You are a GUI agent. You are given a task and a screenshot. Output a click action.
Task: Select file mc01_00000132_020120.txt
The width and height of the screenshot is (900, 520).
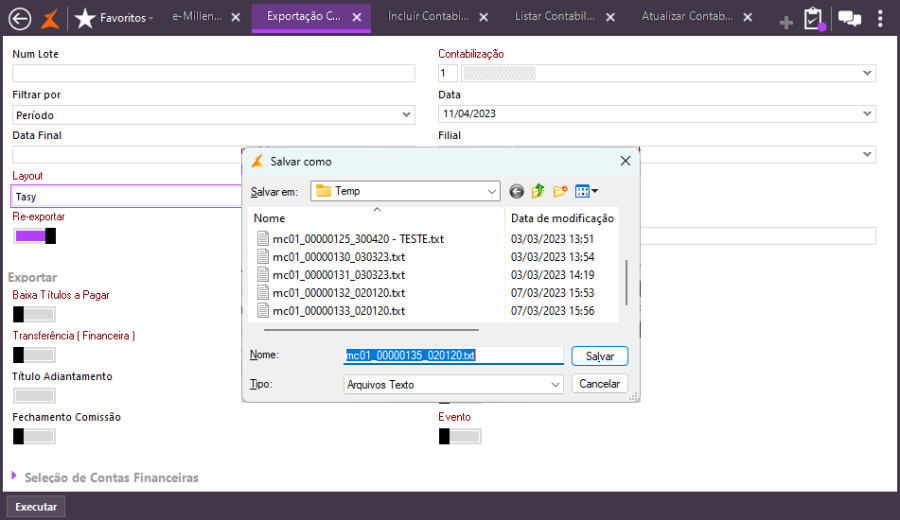coord(339,293)
